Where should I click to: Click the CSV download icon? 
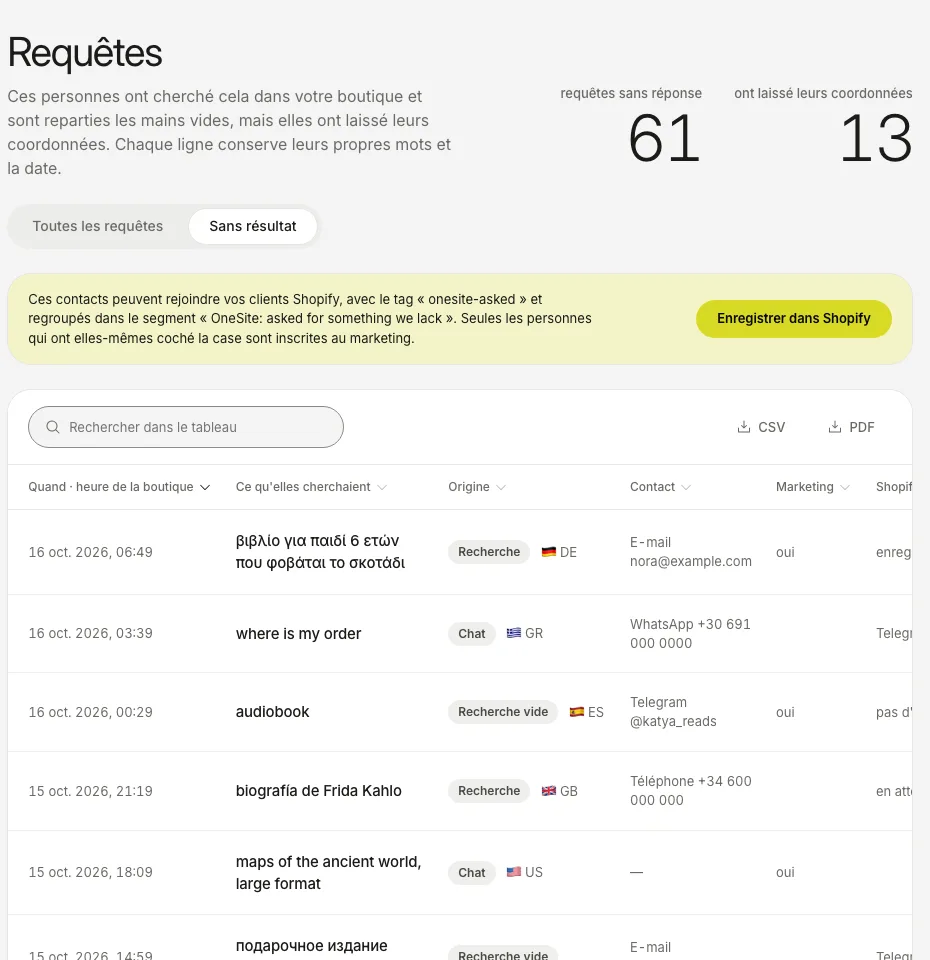pos(743,427)
